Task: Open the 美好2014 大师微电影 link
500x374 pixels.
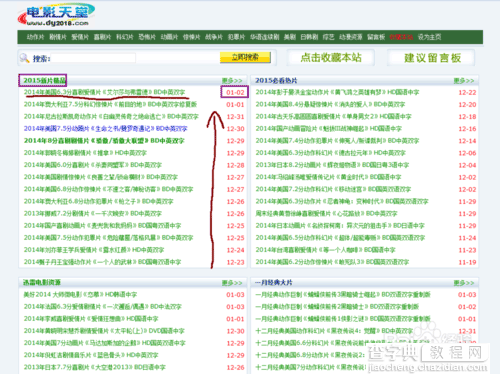Action: [x=80, y=295]
